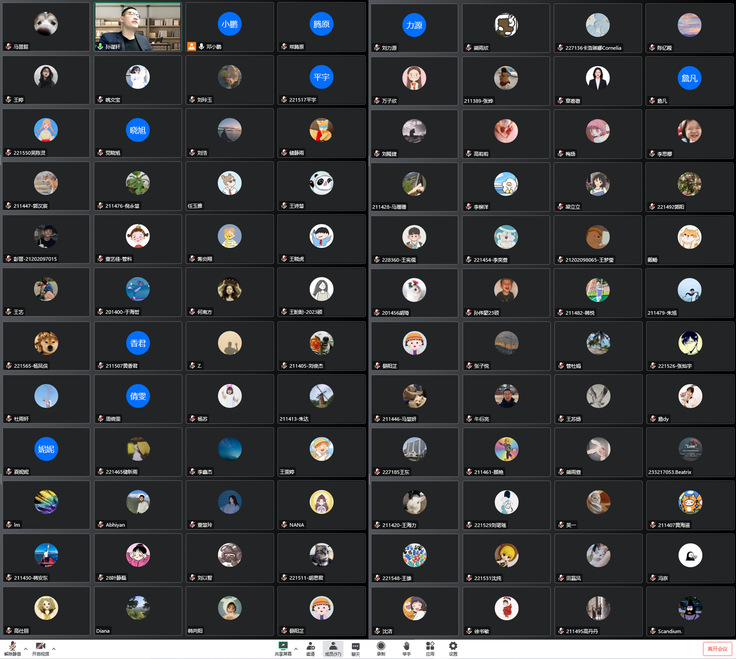Select the participant tile with live video

click(138, 27)
